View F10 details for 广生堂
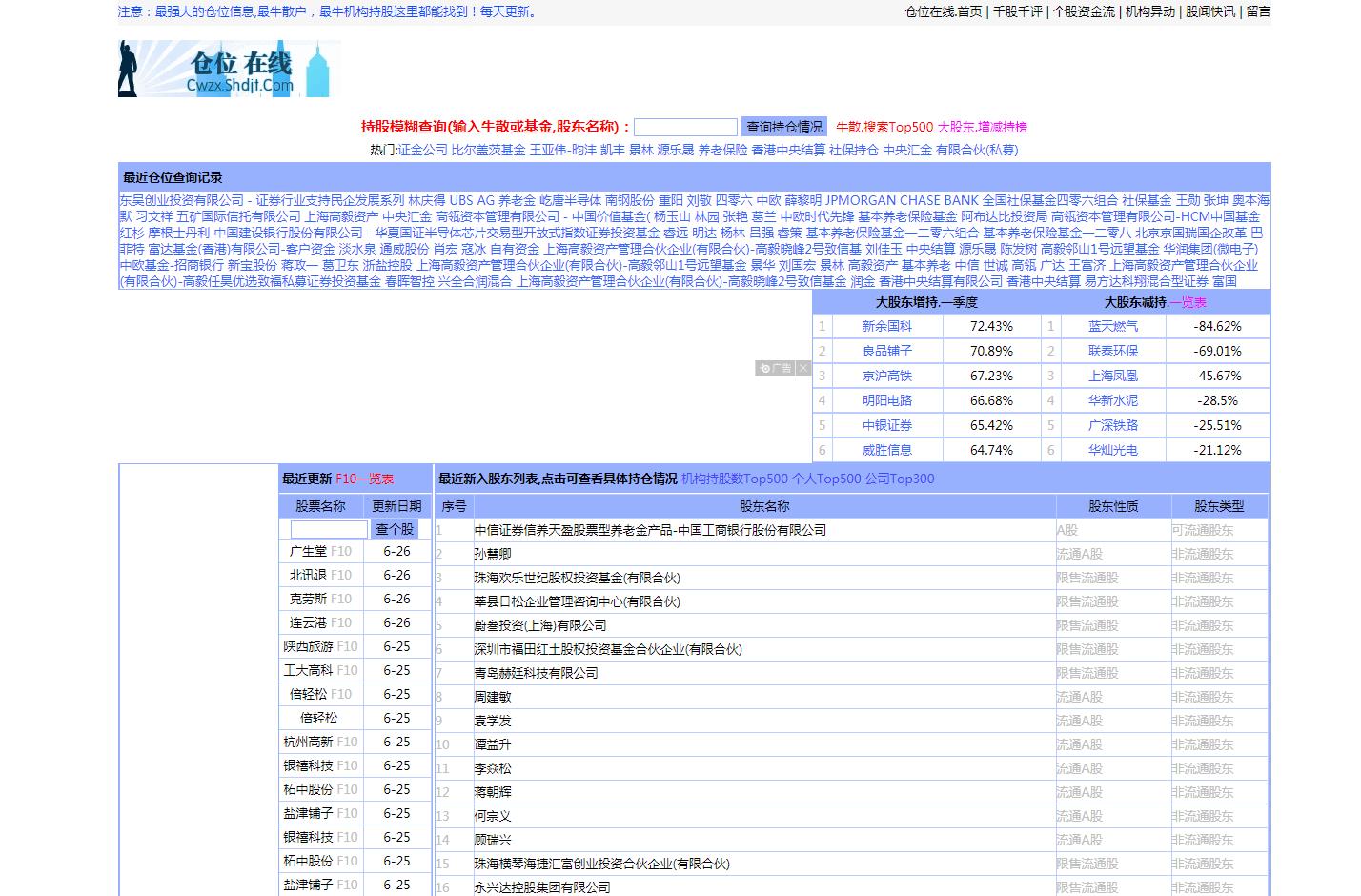Viewport: 1361px width, 896px height. click(x=339, y=552)
